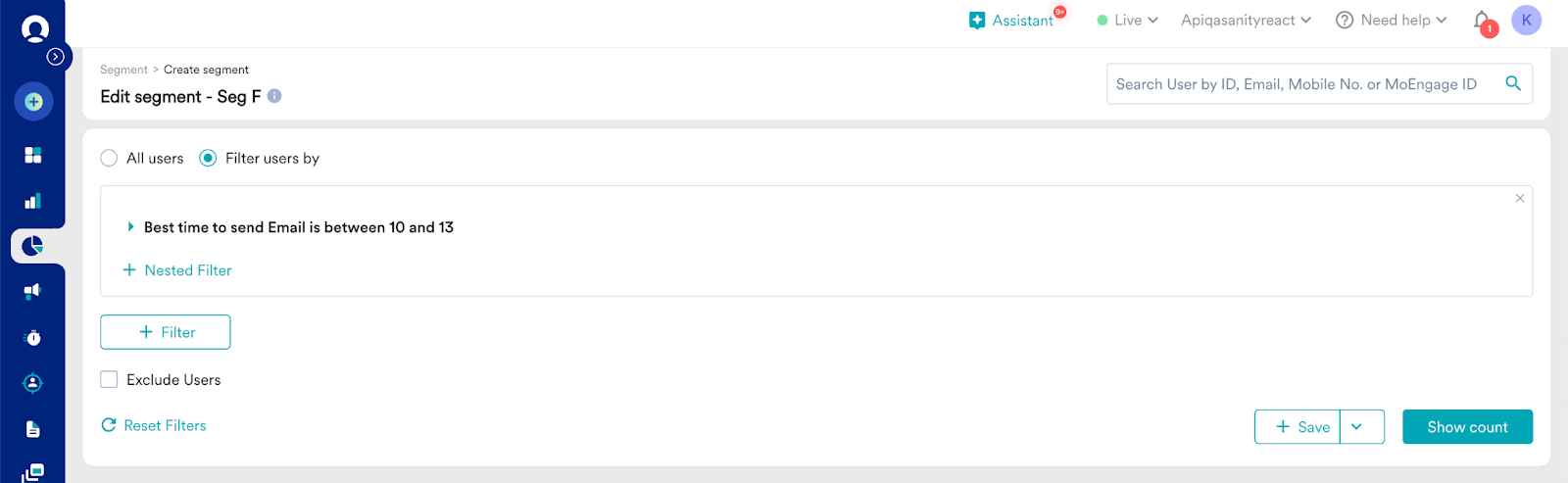1568x483 pixels.
Task: Click the Show count button
Action: click(x=1467, y=427)
